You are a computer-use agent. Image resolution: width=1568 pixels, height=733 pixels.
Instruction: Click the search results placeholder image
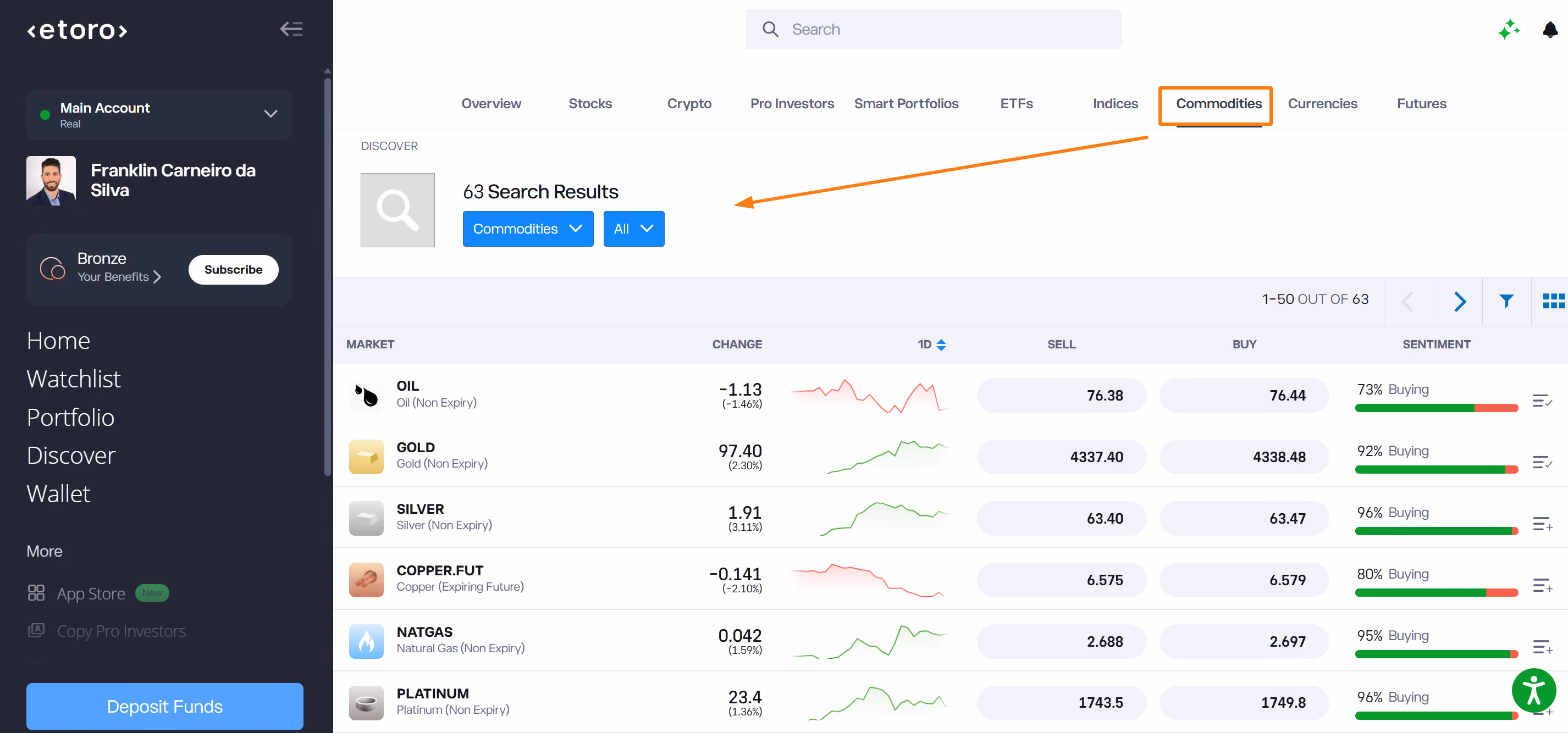[x=397, y=210]
